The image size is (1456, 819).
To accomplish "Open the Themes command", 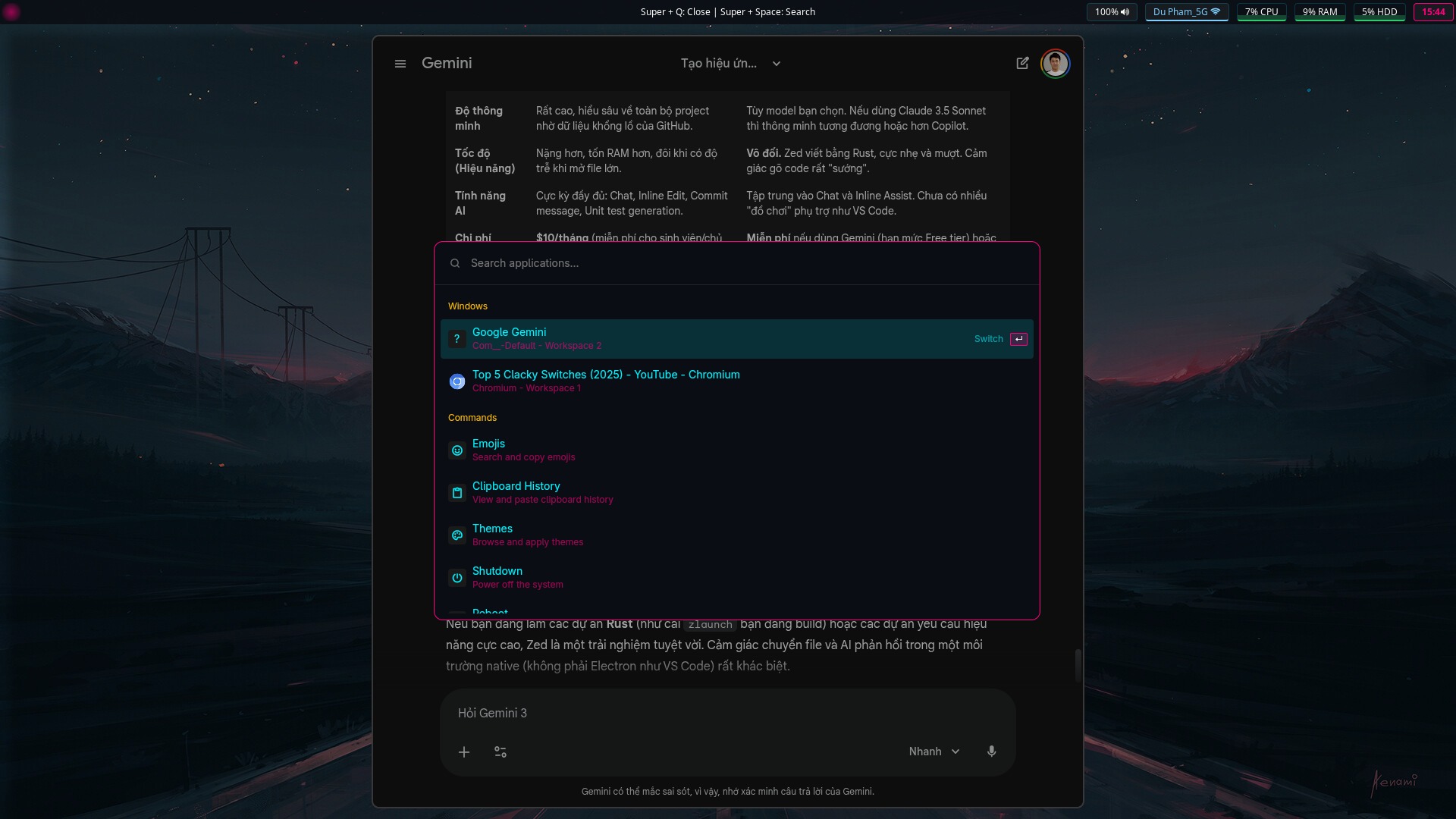I will (736, 535).
